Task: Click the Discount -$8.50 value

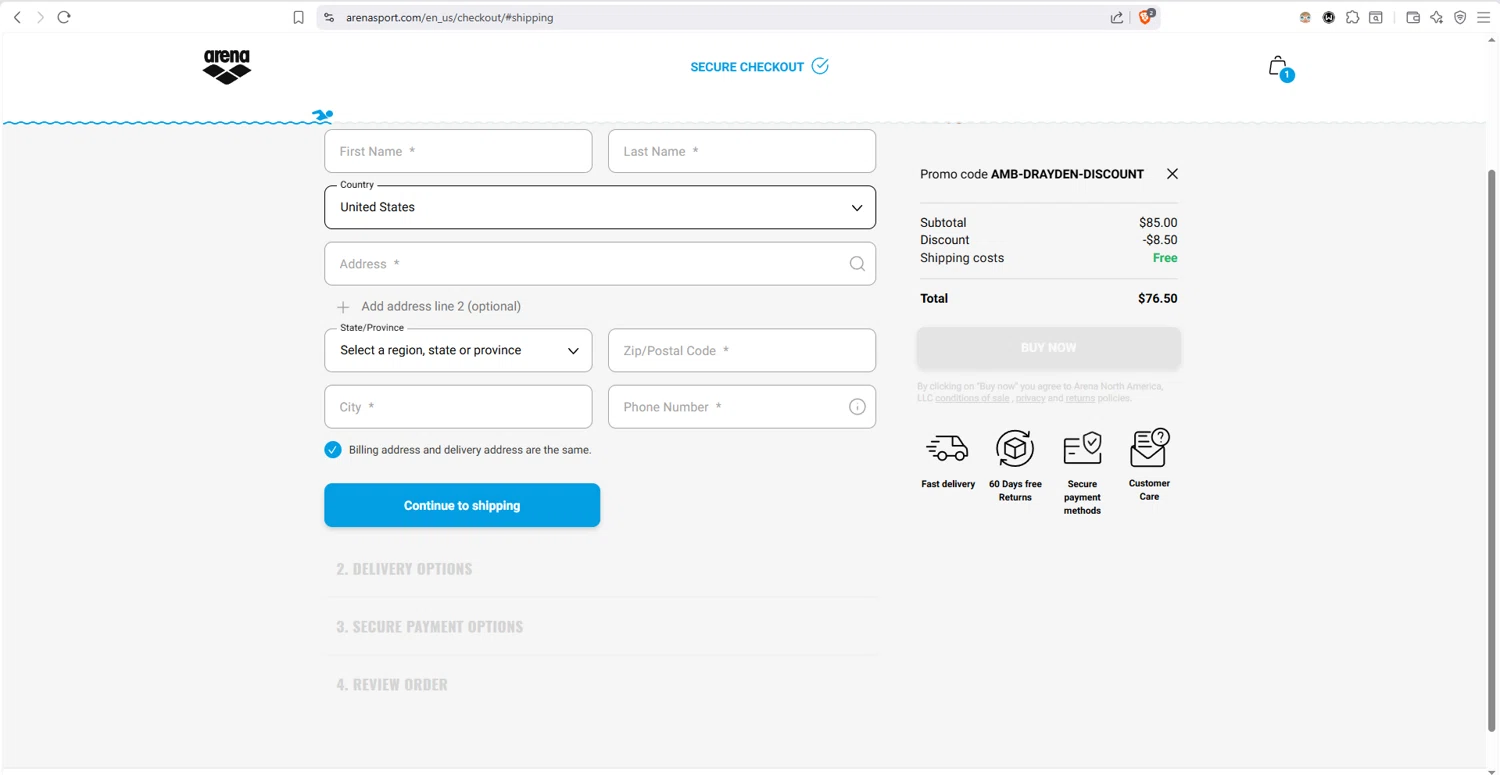Action: (1160, 240)
